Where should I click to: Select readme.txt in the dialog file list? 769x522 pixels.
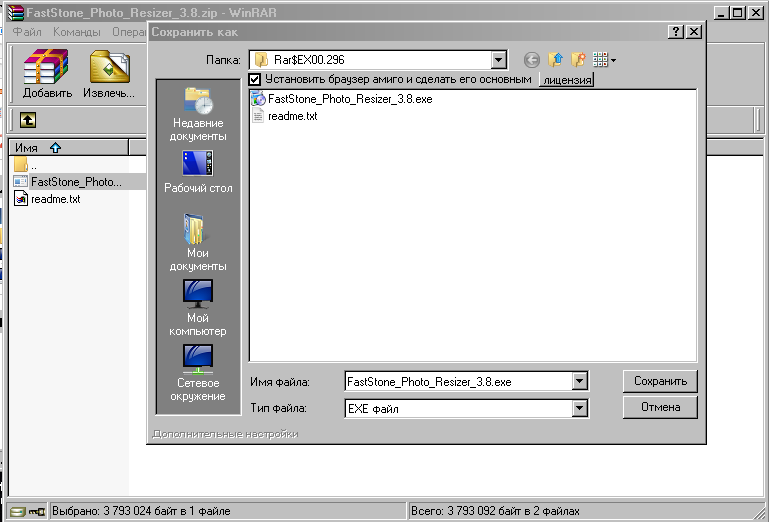tap(284, 116)
